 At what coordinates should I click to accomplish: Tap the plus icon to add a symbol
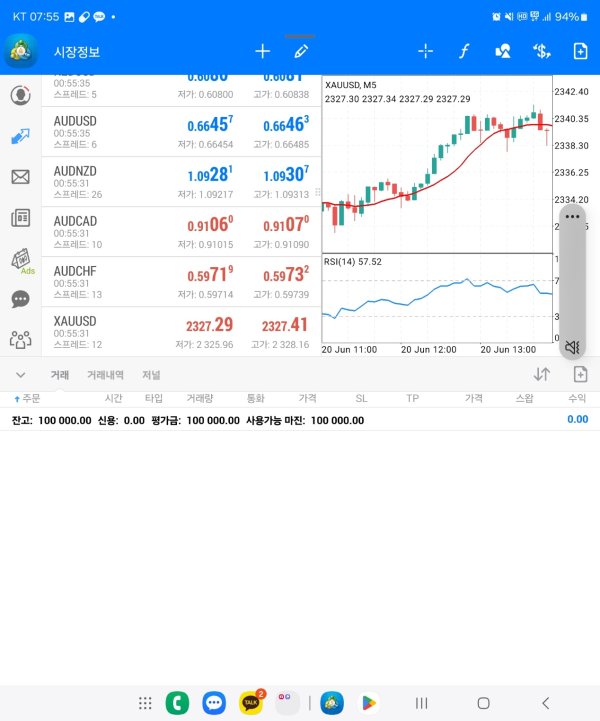pos(263,51)
